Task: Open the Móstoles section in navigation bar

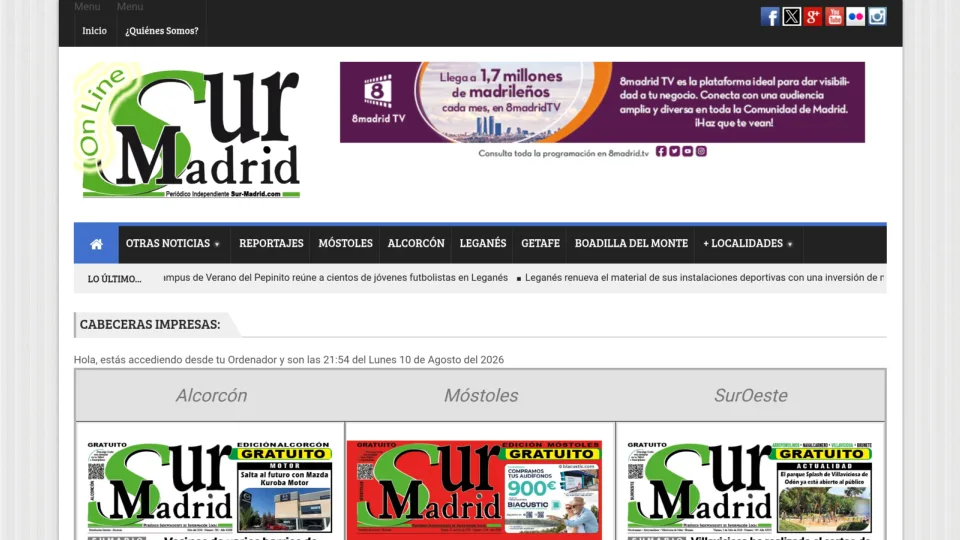Action: [x=345, y=244]
